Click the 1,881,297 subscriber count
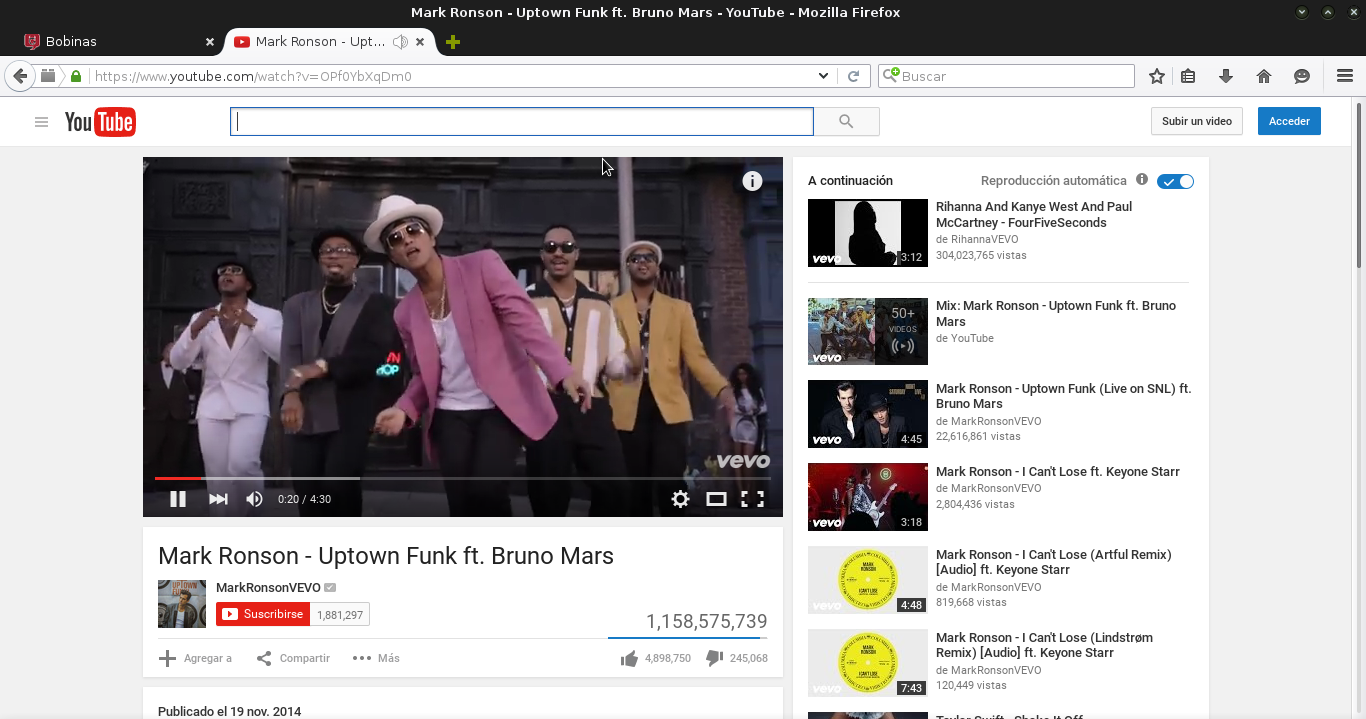Viewport: 1366px width, 719px height. click(340, 615)
